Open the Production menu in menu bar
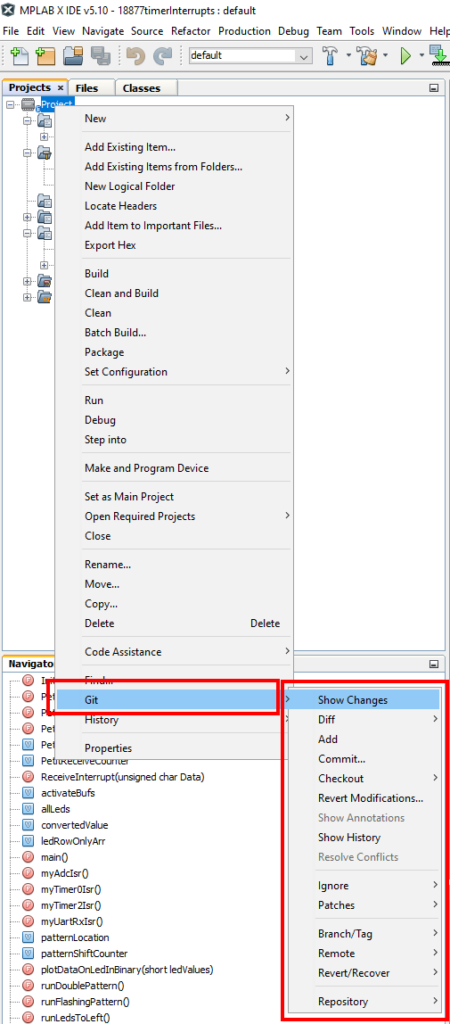Viewport: 450px width, 1024px height. 244,31
